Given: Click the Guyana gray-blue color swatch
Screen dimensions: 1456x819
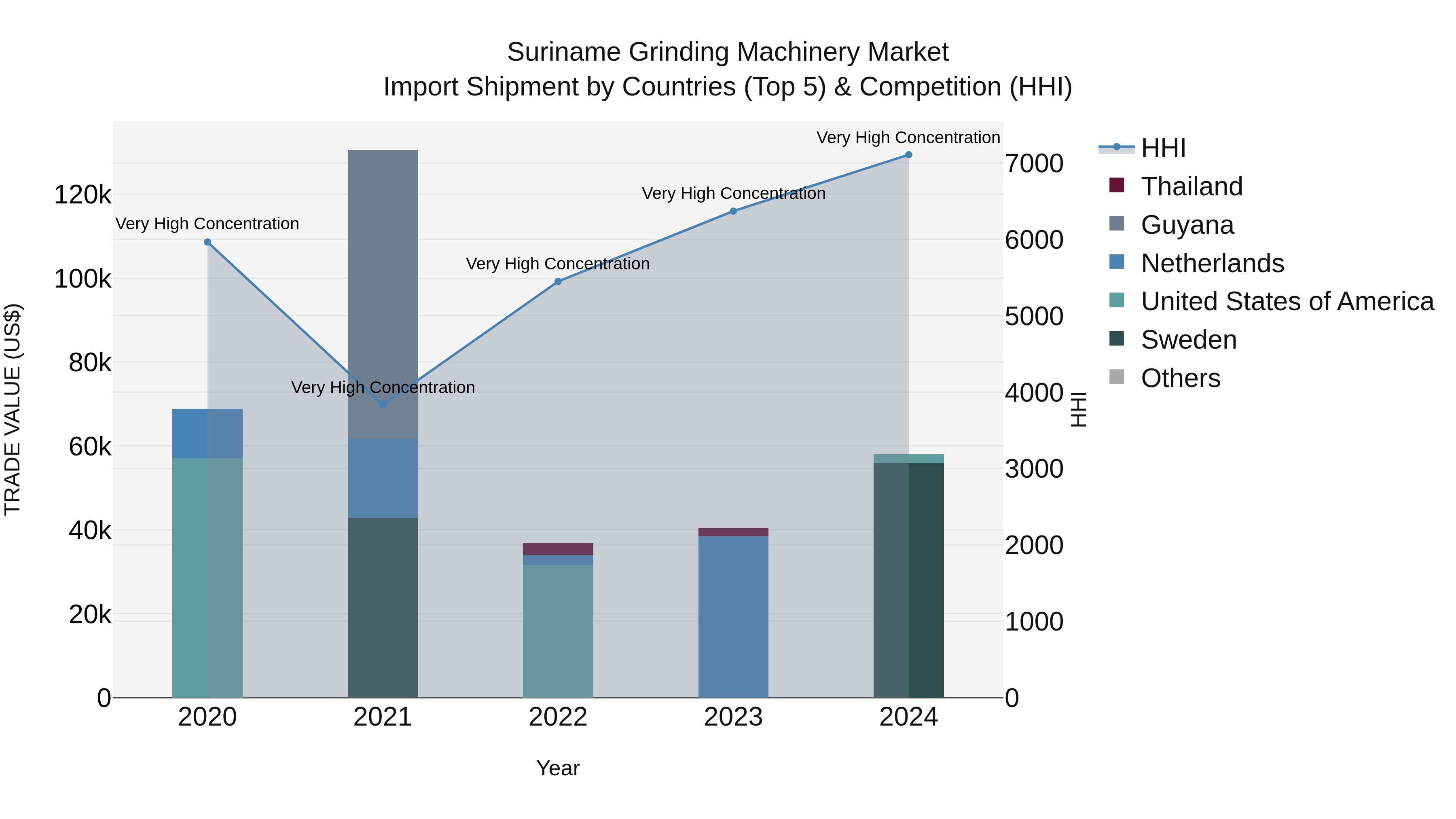Looking at the screenshot, I should [x=1117, y=223].
